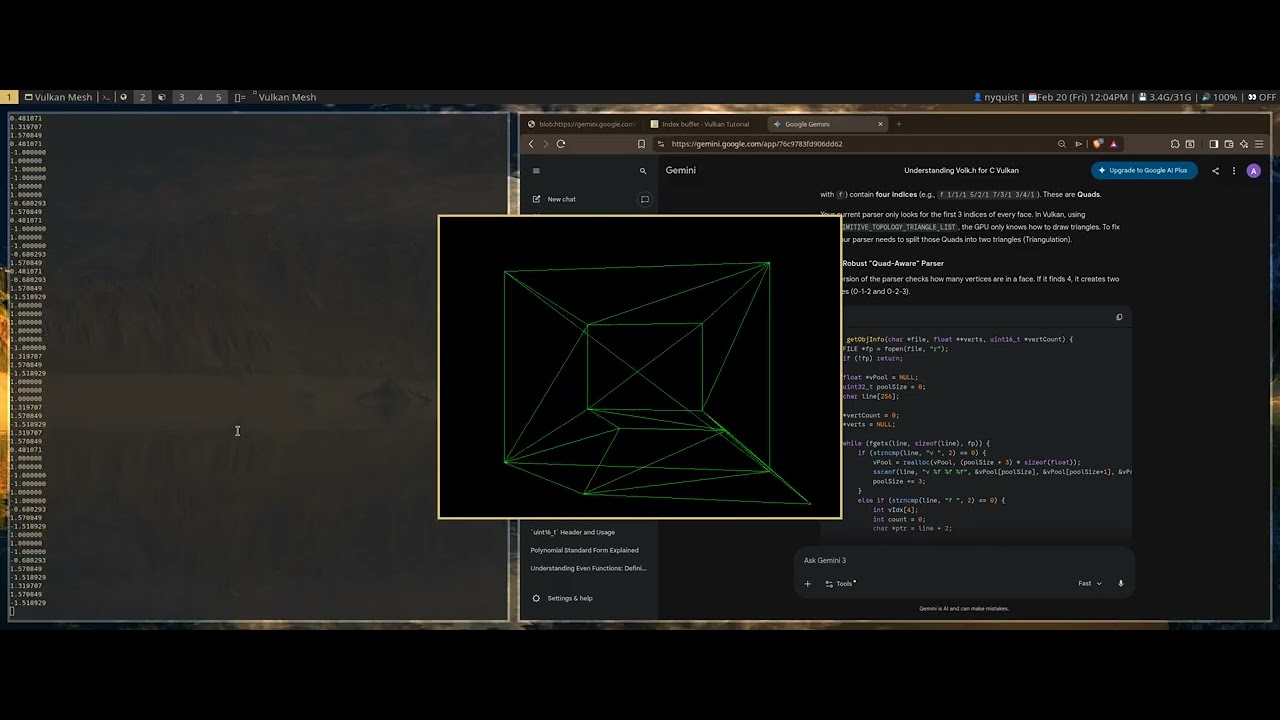Open the Tools selector in prompt box
The height and width of the screenshot is (720, 1280).
(x=841, y=583)
